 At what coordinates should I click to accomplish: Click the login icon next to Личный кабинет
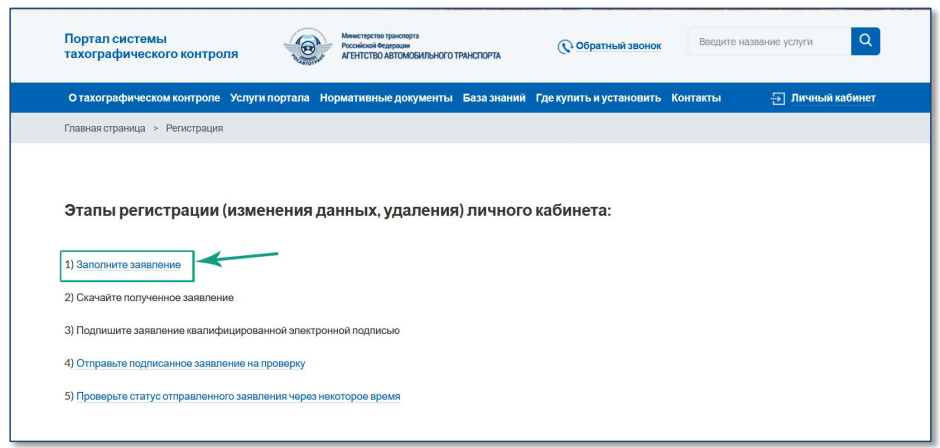point(778,98)
